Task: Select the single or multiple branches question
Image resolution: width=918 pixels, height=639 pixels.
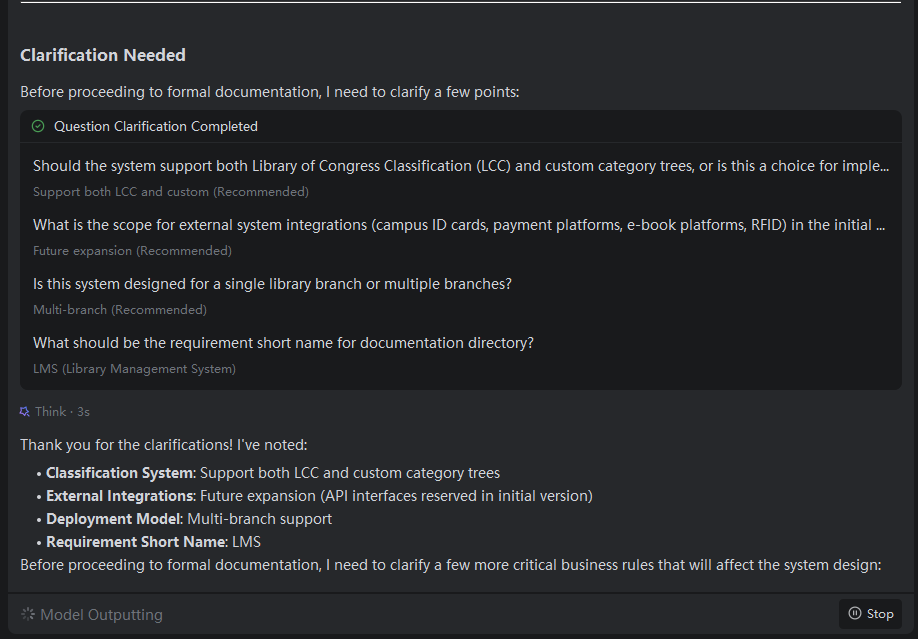Action: click(x=272, y=283)
